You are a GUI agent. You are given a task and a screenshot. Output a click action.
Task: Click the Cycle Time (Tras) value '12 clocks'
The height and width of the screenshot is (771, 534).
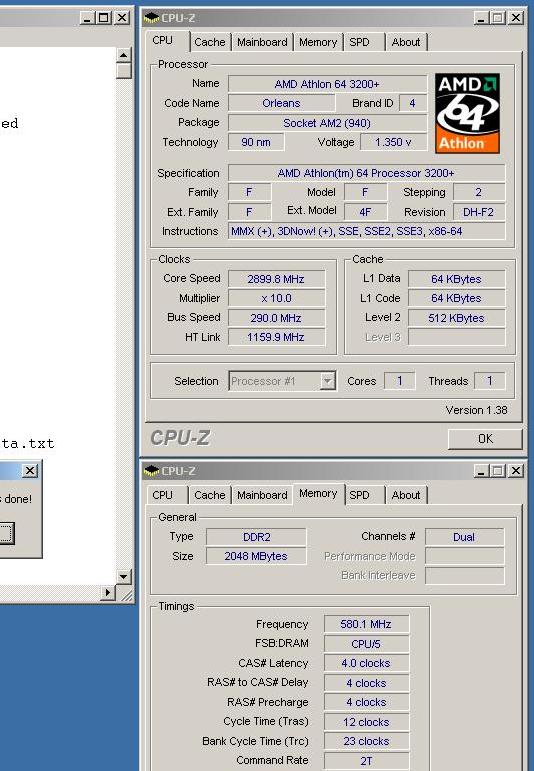pyautogui.click(x=366, y=722)
